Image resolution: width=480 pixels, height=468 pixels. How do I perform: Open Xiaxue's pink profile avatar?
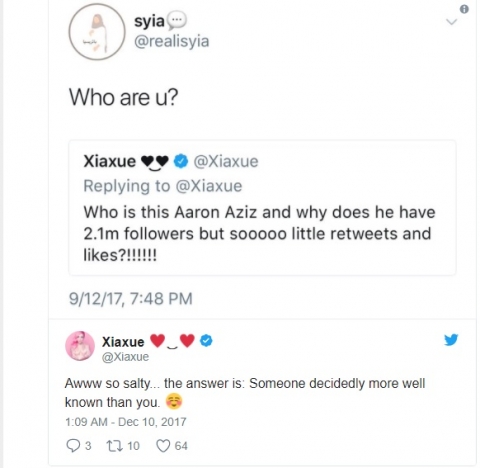coord(80,346)
